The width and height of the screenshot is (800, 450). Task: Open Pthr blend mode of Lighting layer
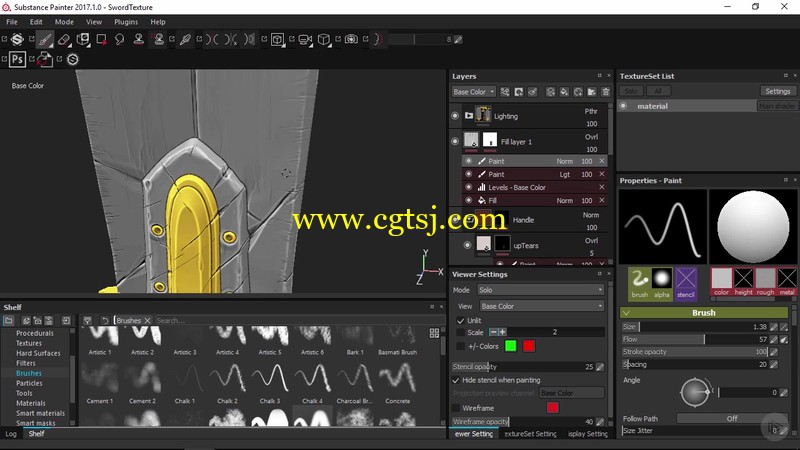[x=591, y=111]
